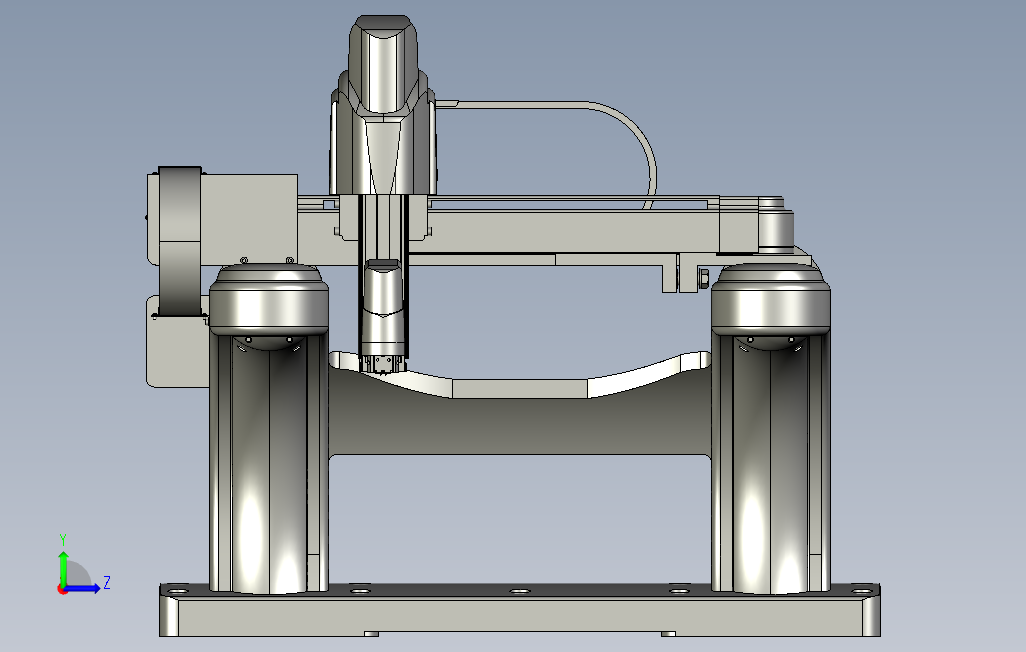Select the long flat base plate

(x=520, y=610)
